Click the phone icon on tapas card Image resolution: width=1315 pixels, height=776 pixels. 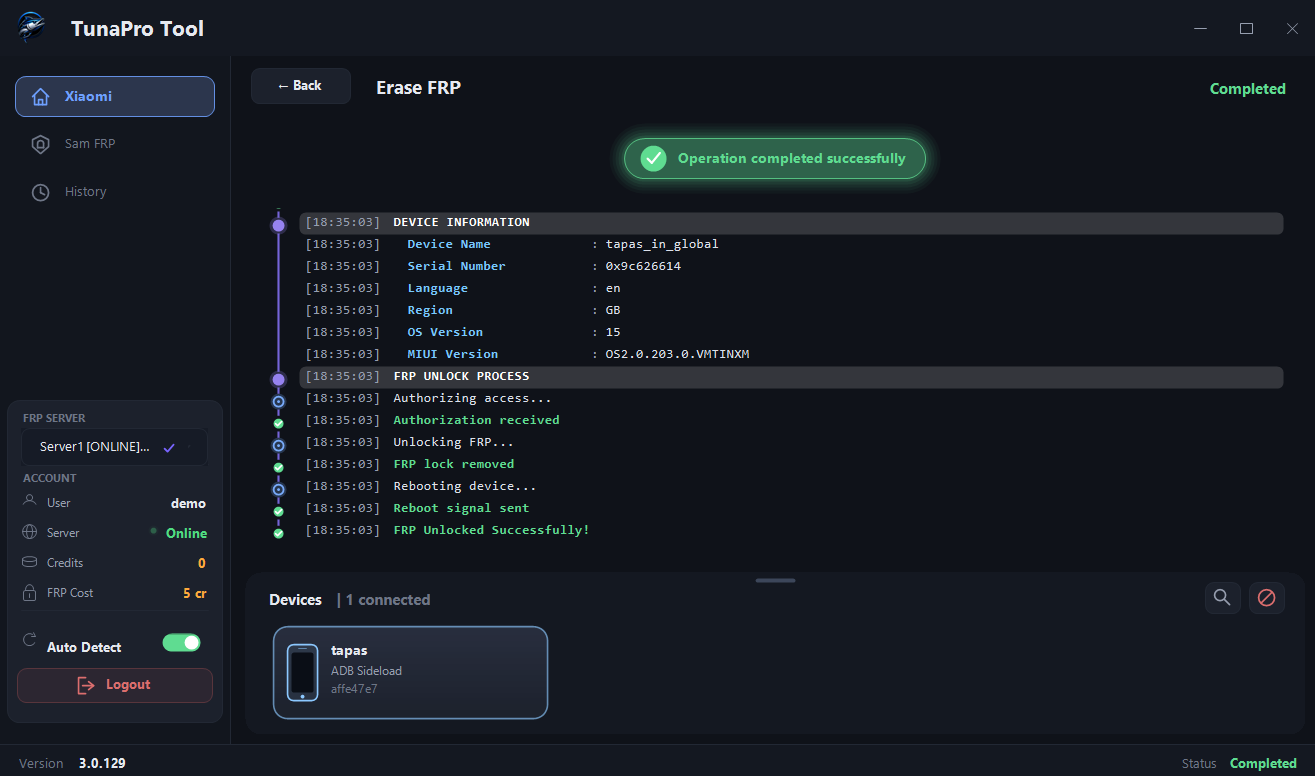pyautogui.click(x=303, y=672)
